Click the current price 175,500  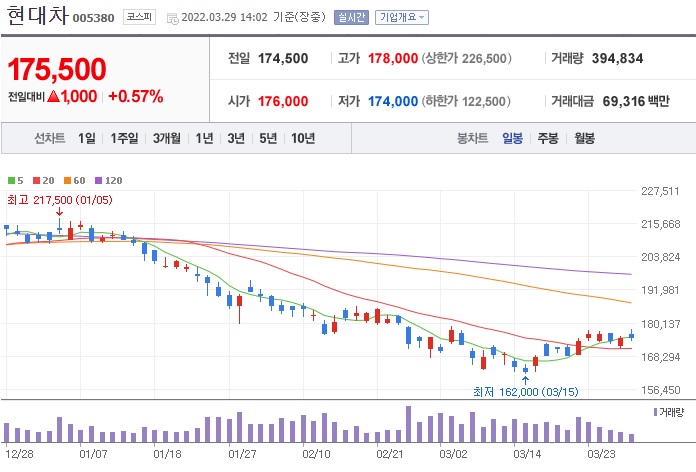tap(57, 69)
